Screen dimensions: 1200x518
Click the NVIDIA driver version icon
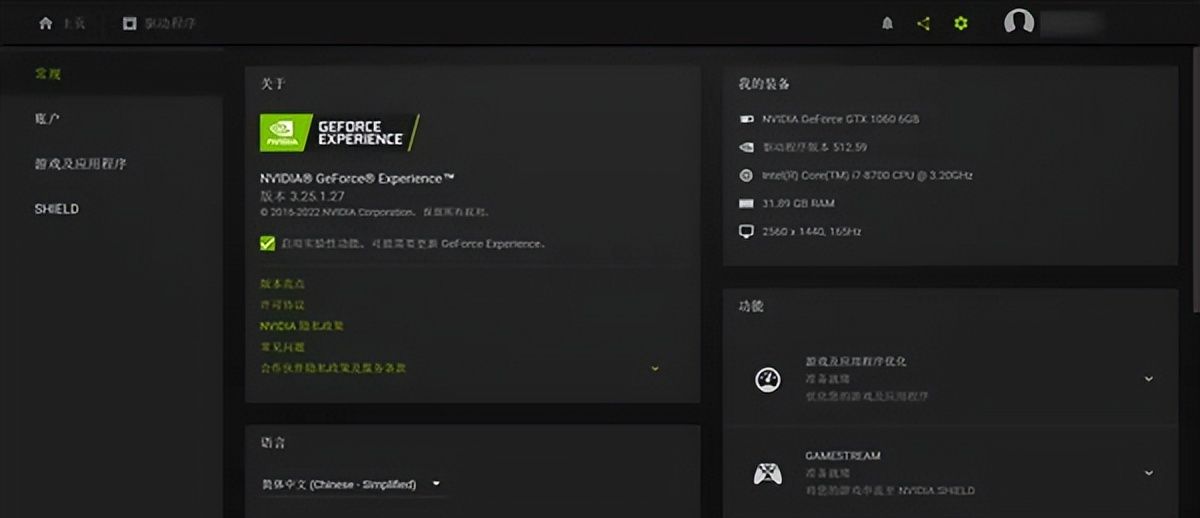745,147
